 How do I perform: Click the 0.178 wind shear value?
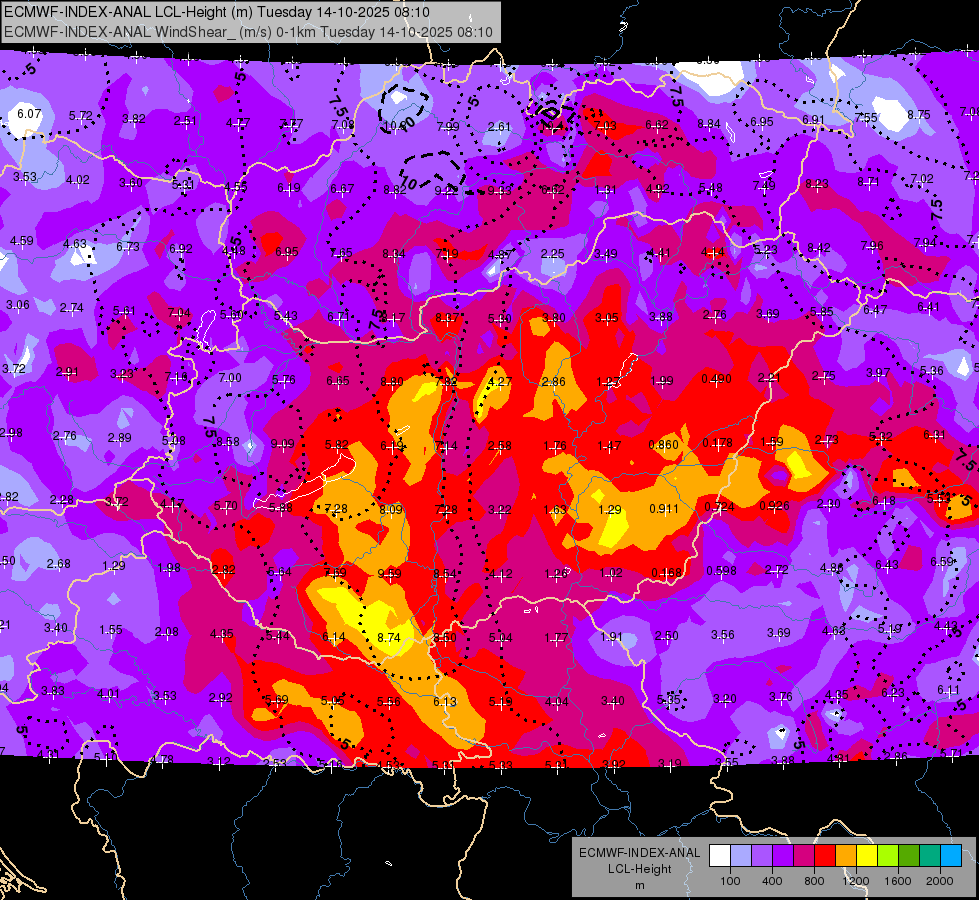pyautogui.click(x=717, y=443)
